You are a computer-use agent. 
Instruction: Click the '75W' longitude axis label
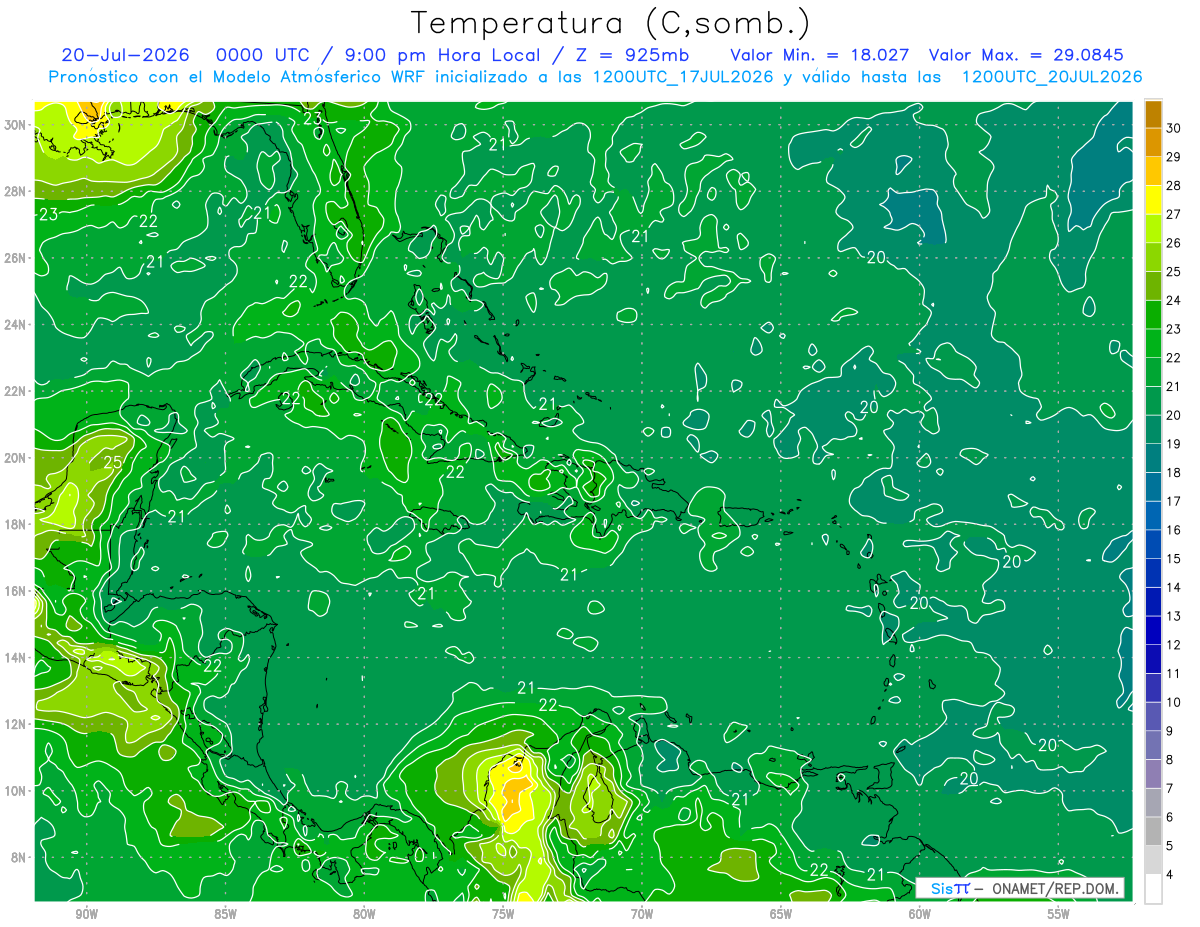tap(503, 915)
